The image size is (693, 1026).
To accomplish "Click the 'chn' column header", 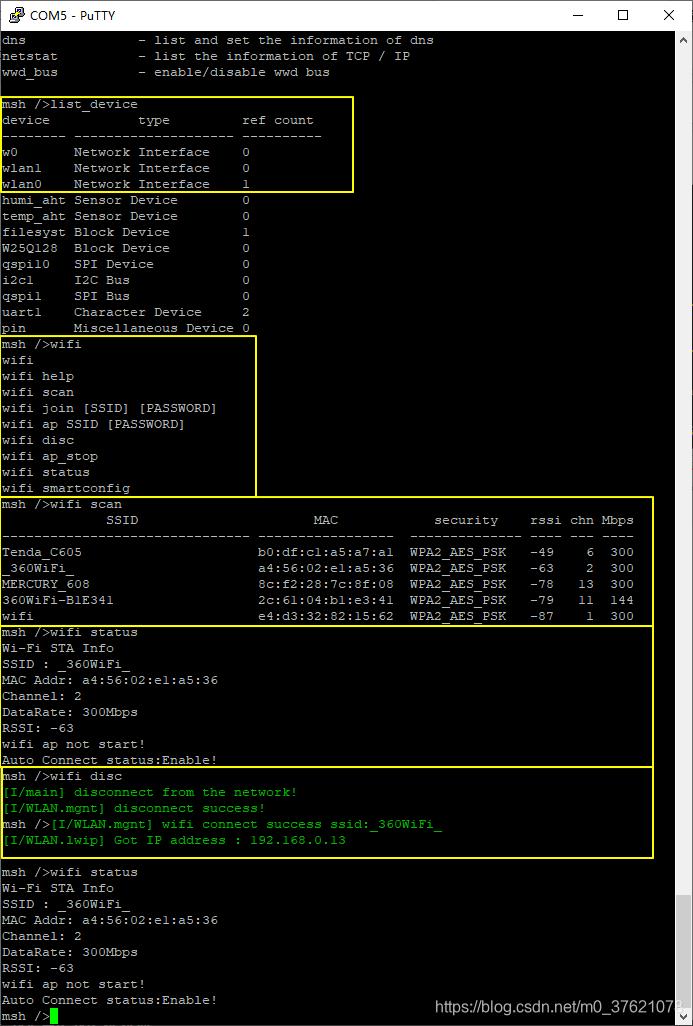I will click(x=582, y=520).
